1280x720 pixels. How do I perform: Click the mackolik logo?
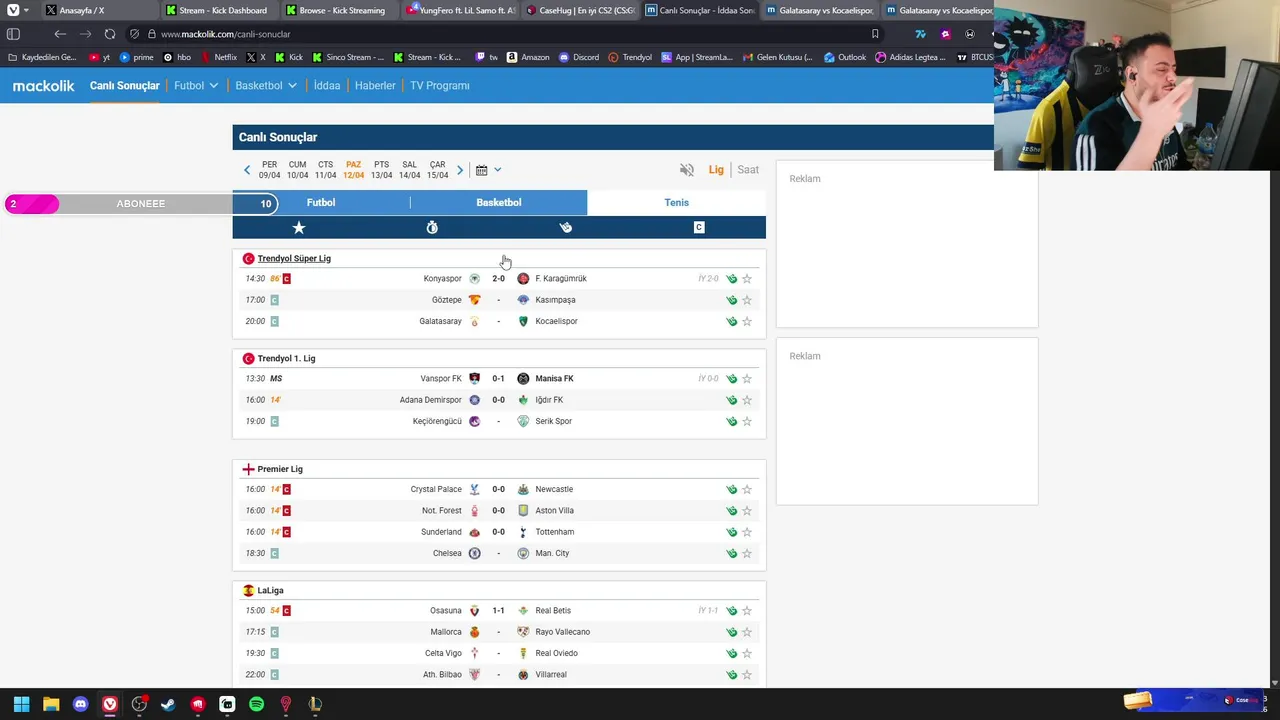tap(43, 86)
